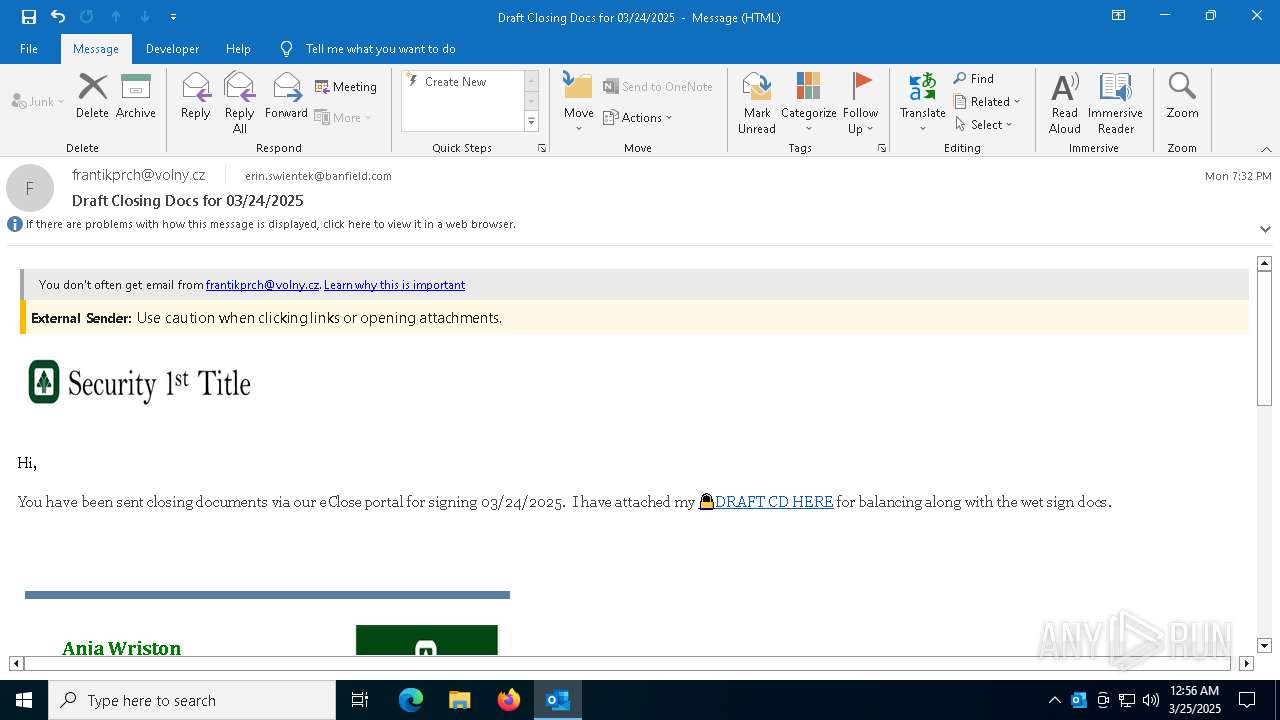Screen dimensions: 1280x720
Task: Start Read Aloud
Action: [x=1064, y=103]
